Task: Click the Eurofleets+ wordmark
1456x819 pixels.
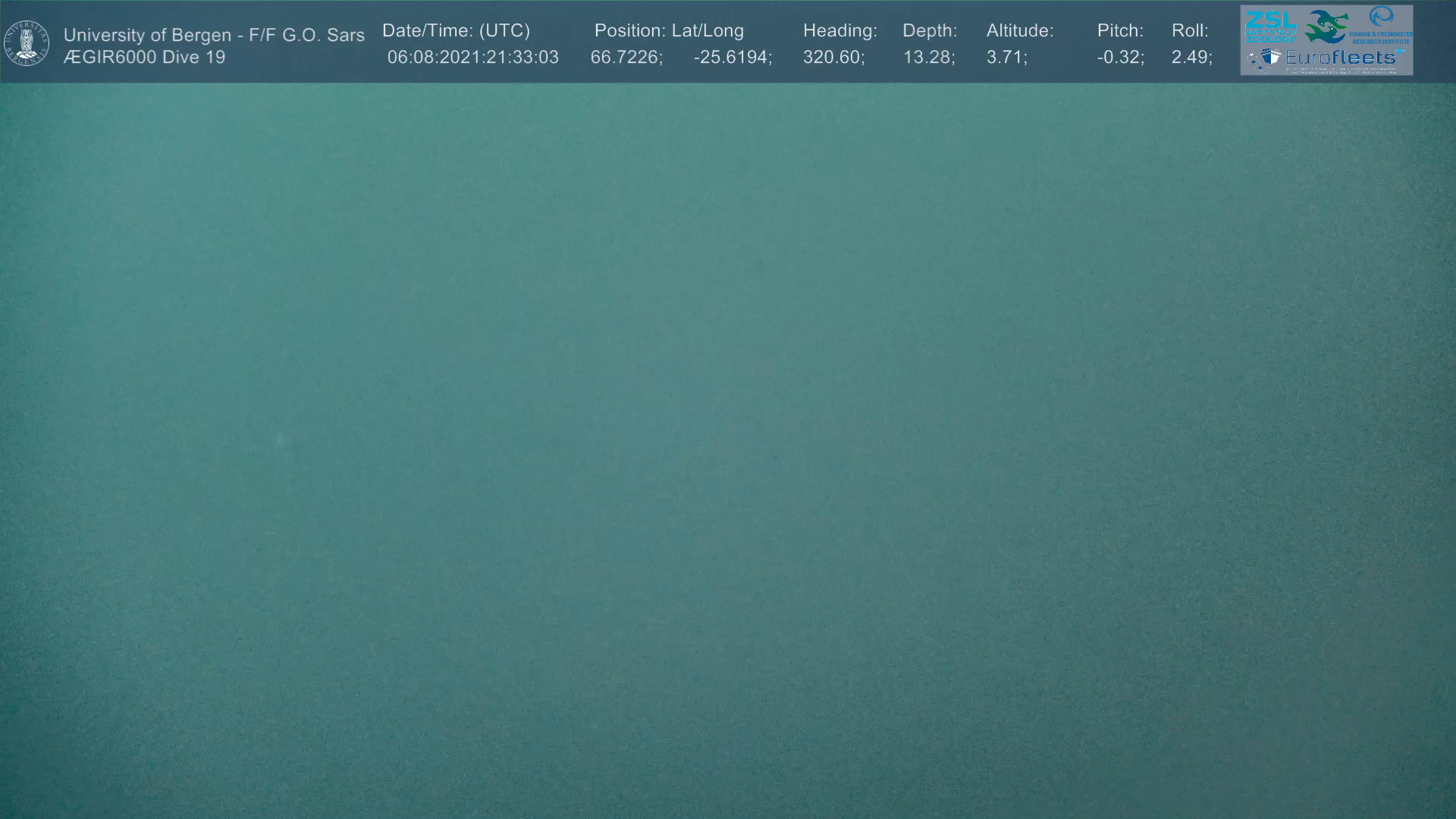Action: click(x=1341, y=57)
